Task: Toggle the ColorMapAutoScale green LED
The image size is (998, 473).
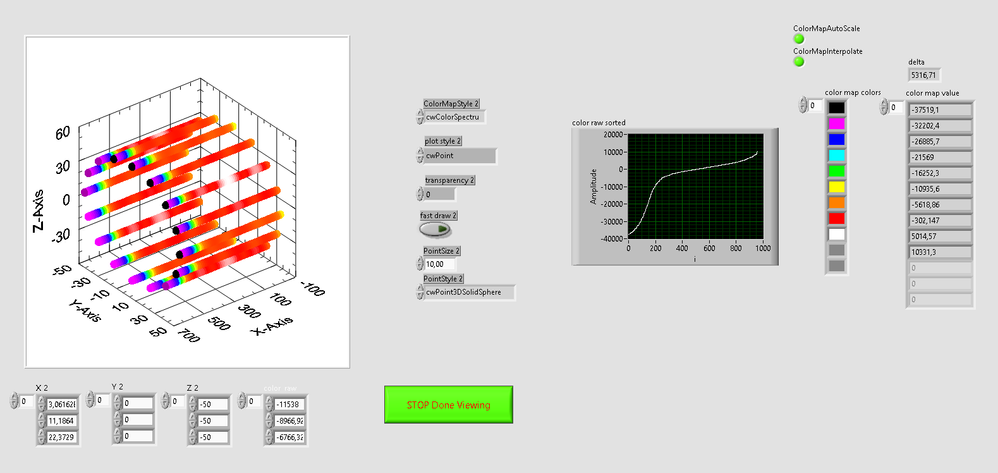Action: pos(798,39)
